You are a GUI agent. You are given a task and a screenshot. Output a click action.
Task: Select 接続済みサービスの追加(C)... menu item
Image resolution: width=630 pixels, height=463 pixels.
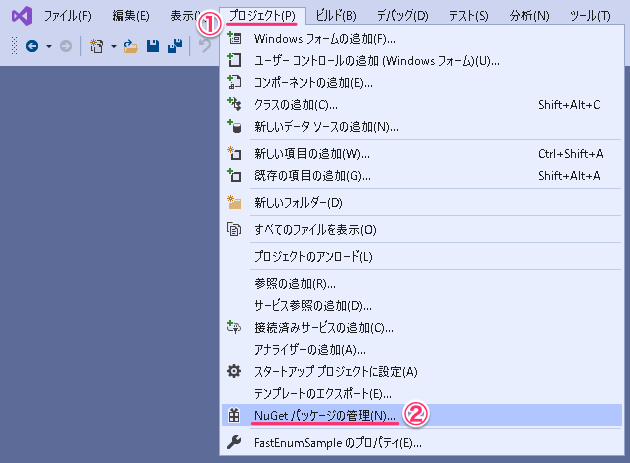click(422, 328)
